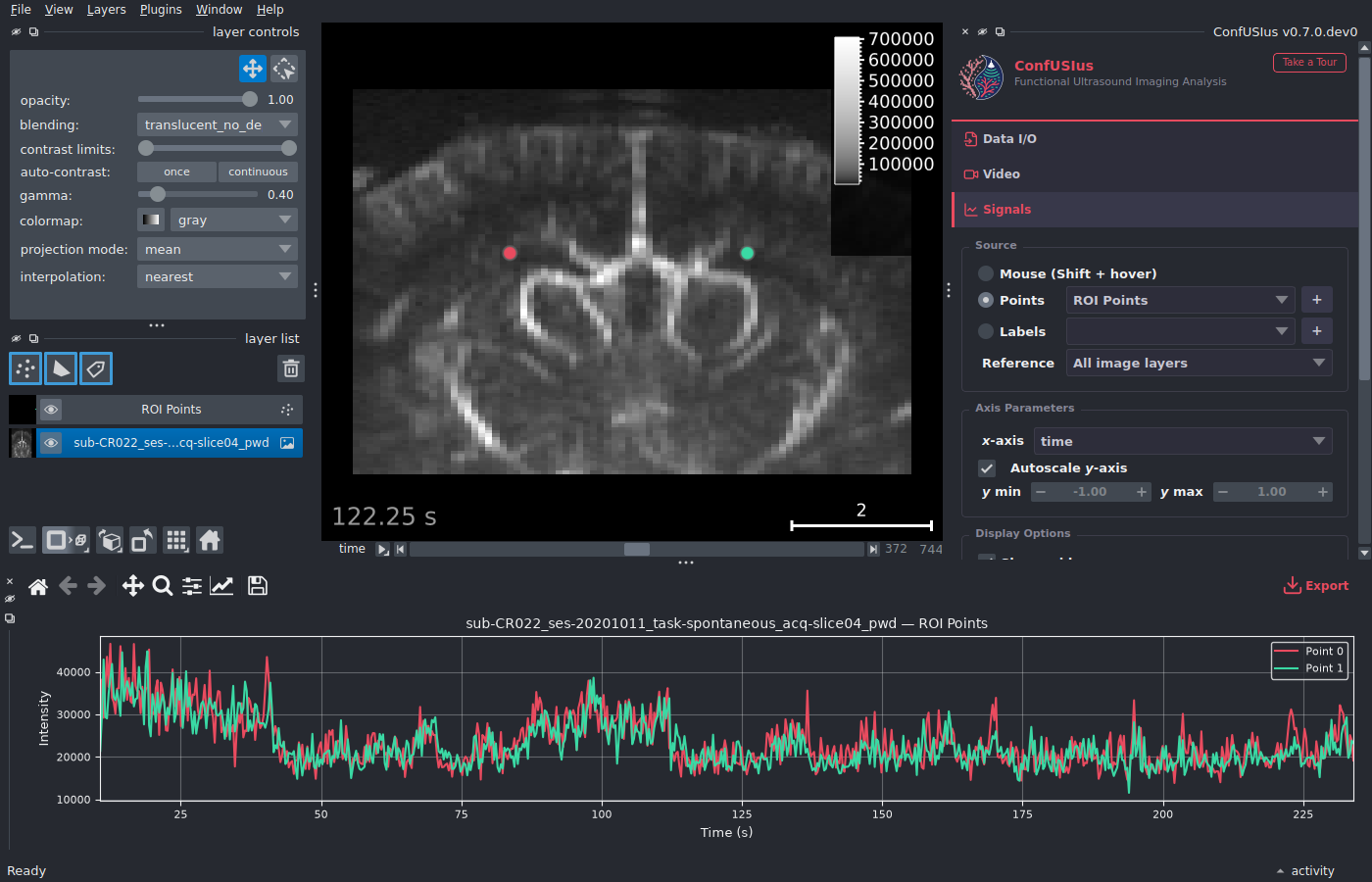This screenshot has height=882, width=1372.
Task: Click the time dimension slider
Action: (637, 550)
